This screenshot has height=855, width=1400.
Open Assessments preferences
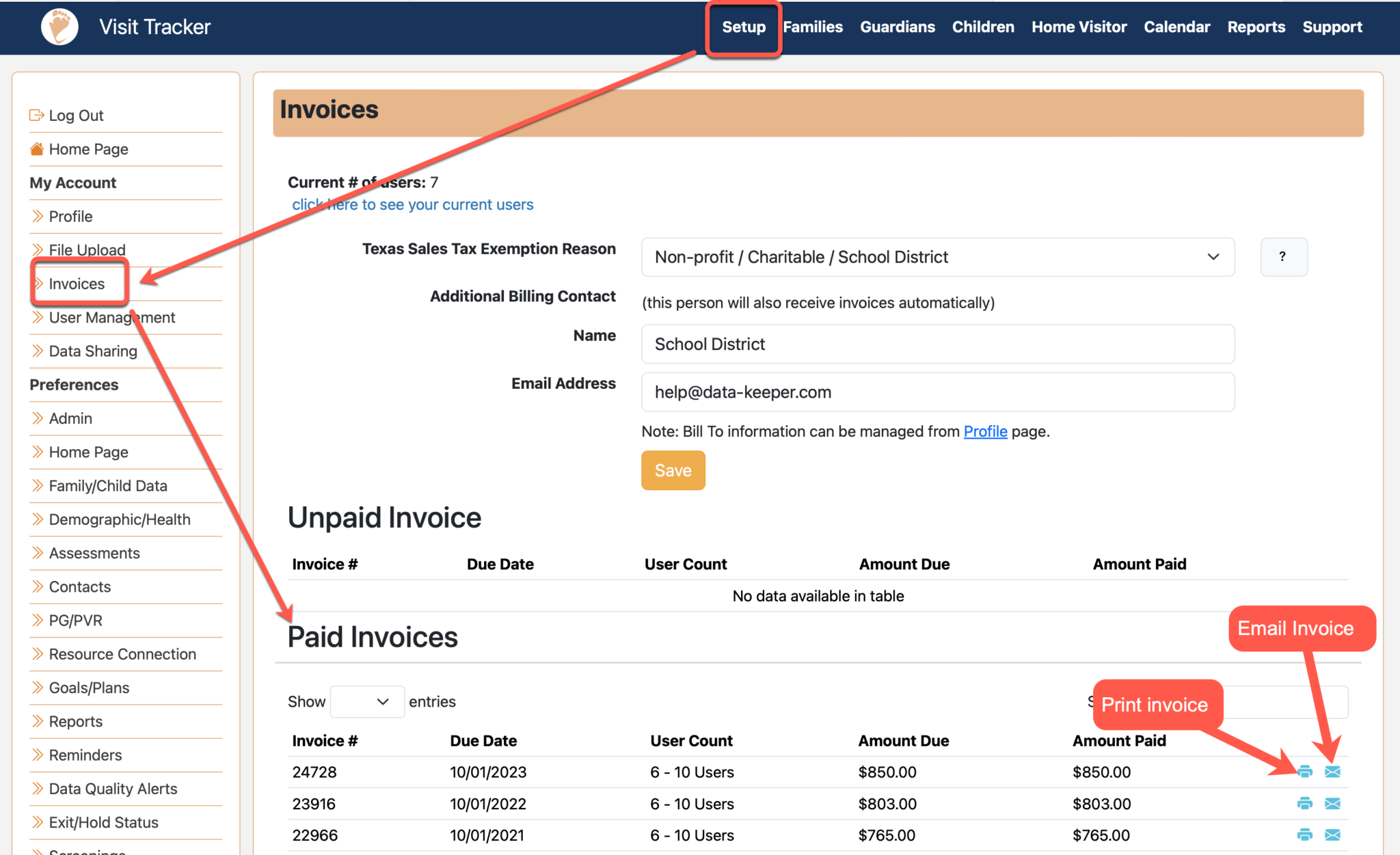[x=94, y=552]
